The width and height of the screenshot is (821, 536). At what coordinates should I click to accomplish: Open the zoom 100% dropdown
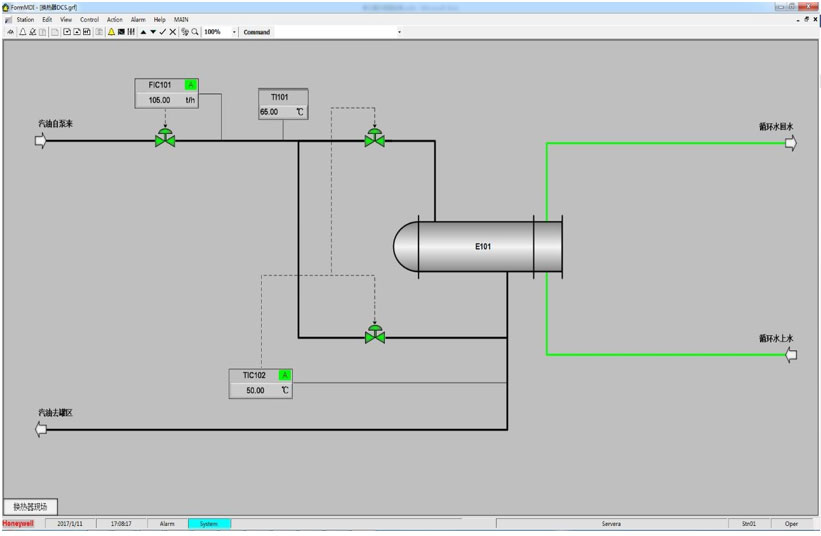coord(234,32)
